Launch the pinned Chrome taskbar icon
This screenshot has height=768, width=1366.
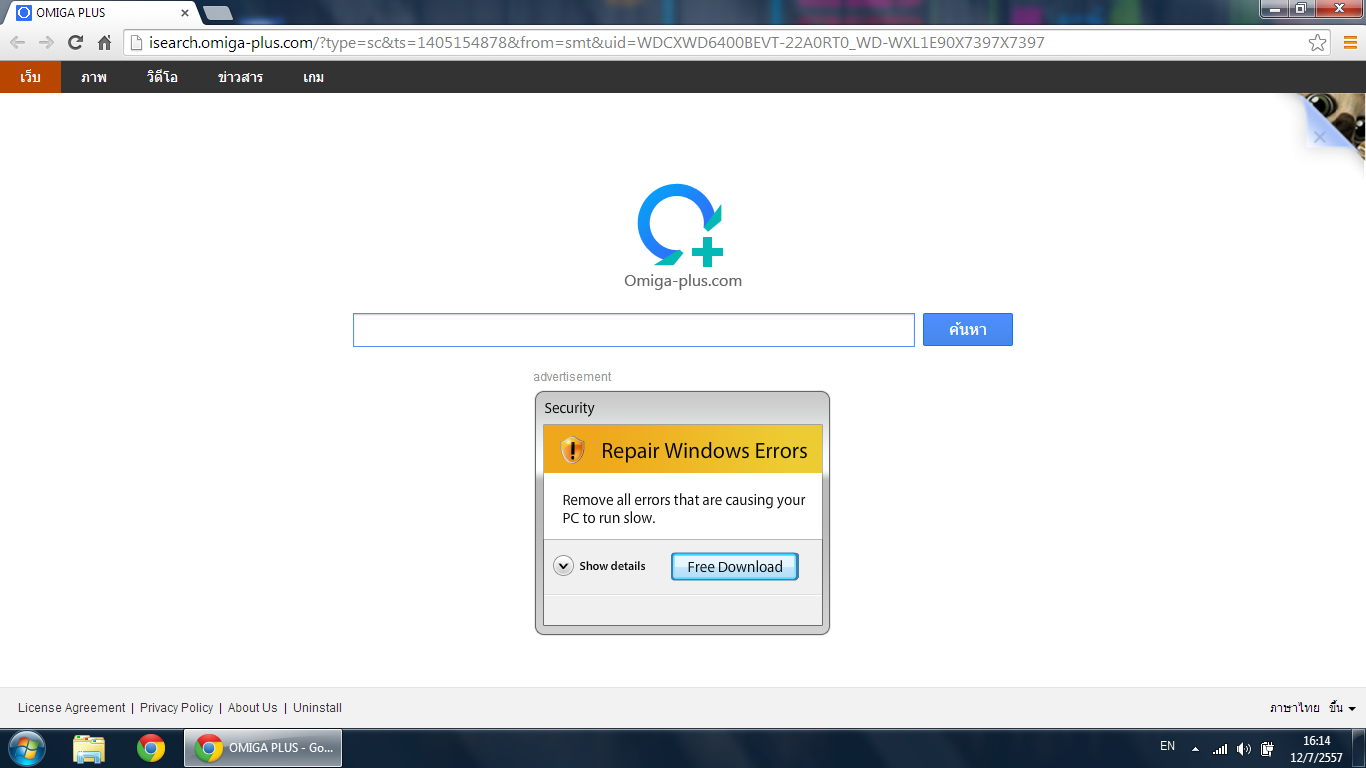pos(151,748)
